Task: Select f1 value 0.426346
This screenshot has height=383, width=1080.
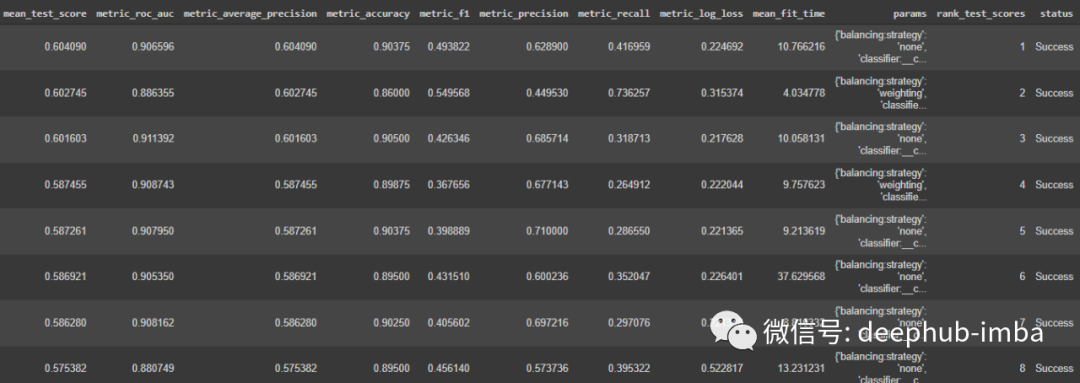Action: click(448, 138)
